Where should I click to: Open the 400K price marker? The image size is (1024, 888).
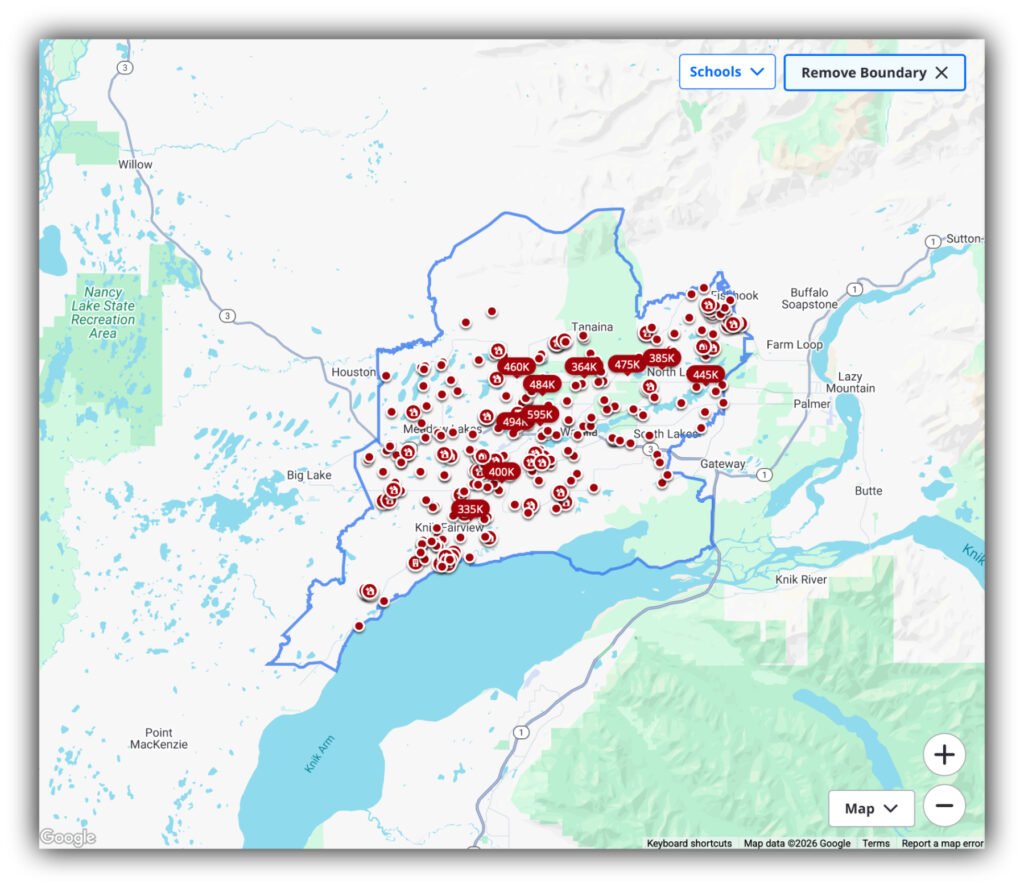coord(501,472)
